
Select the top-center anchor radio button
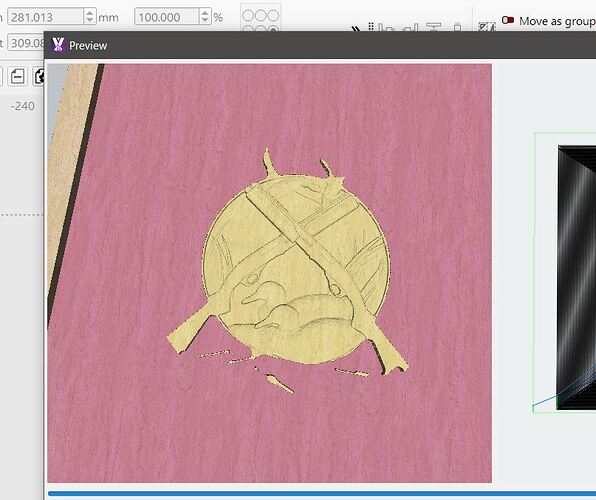click(260, 16)
